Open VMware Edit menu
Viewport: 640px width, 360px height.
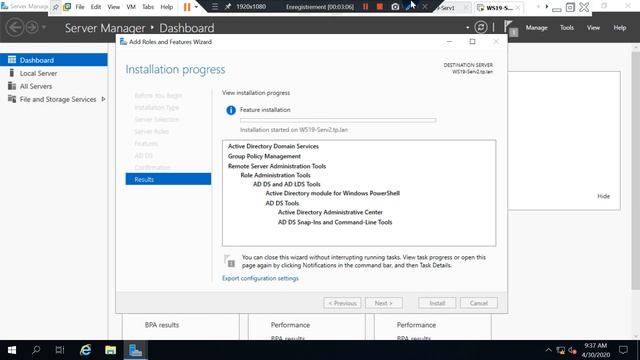pyautogui.click(x=96, y=7)
